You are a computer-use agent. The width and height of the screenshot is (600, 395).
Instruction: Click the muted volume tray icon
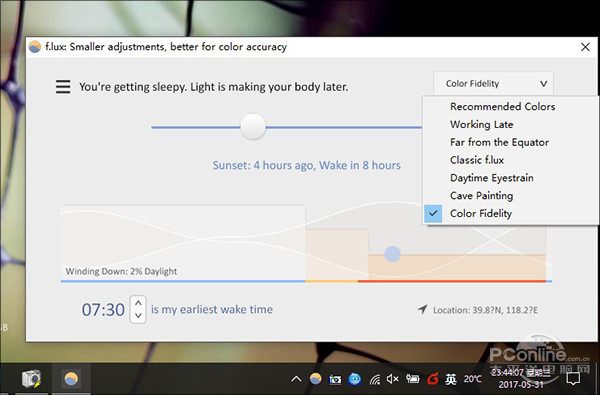click(x=393, y=379)
